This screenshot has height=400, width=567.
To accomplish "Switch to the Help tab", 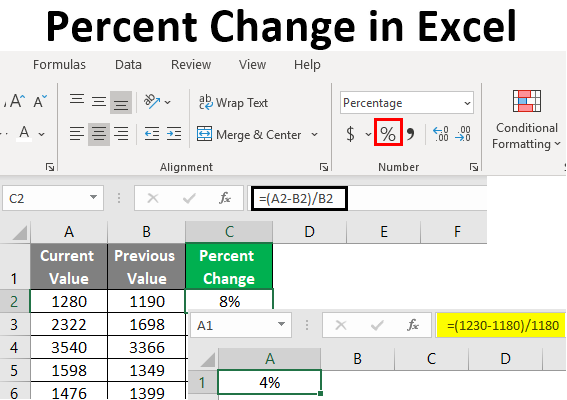I will [x=307, y=65].
